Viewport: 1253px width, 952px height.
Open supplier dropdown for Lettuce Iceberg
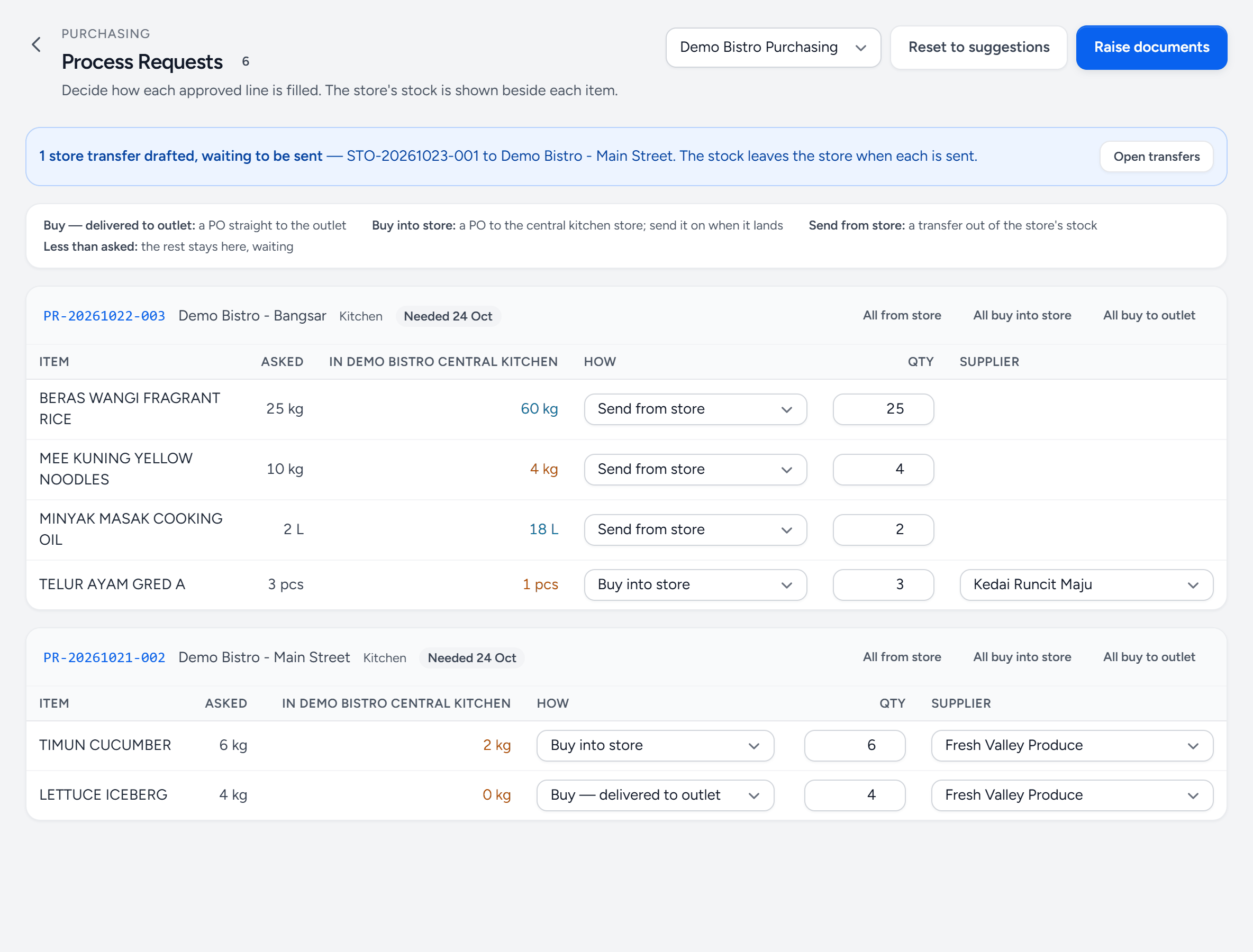(1072, 795)
